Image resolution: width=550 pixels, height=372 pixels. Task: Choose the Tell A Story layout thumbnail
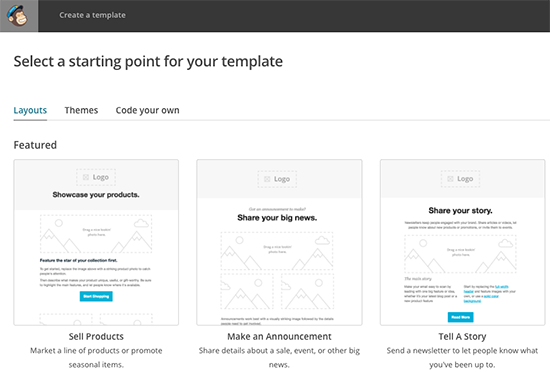pyautogui.click(x=462, y=242)
